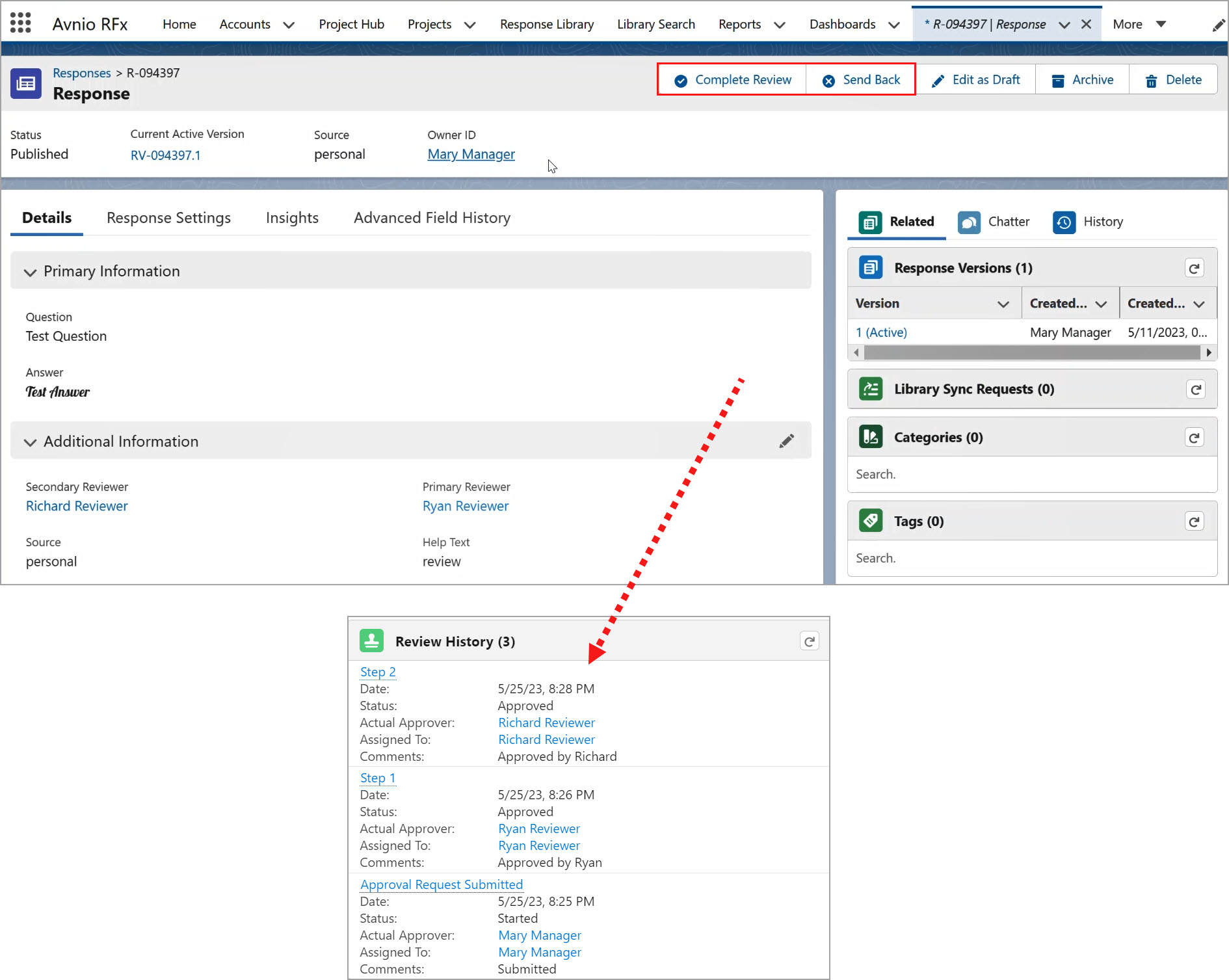Screen dimensions: 1229x980
Task: Go to the Home tab
Action: pyautogui.click(x=179, y=24)
